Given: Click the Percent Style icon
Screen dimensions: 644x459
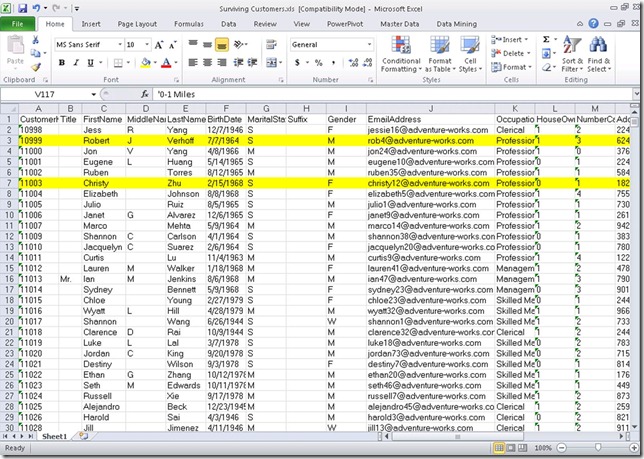Looking at the screenshot, I should coord(319,63).
